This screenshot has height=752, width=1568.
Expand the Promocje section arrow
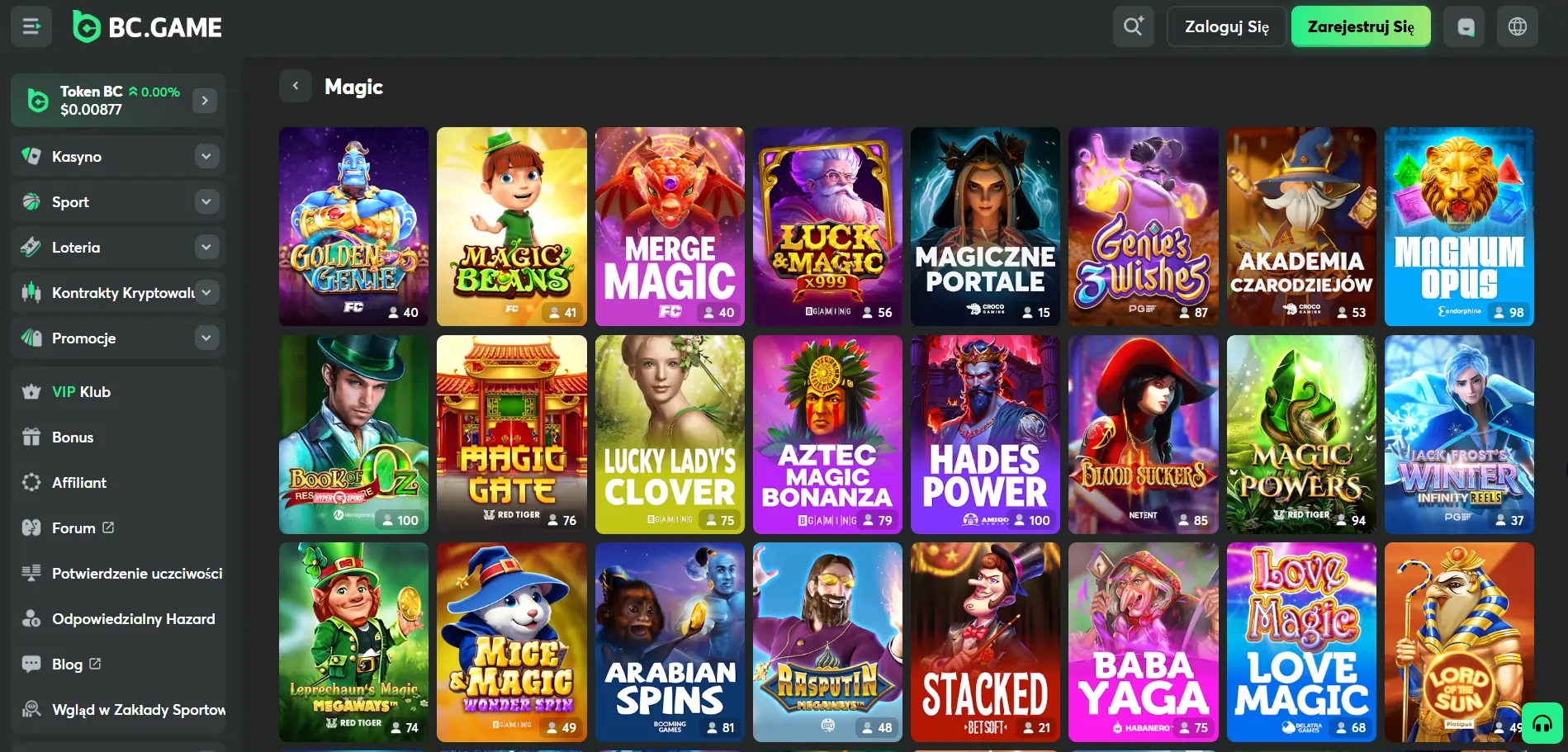(206, 338)
